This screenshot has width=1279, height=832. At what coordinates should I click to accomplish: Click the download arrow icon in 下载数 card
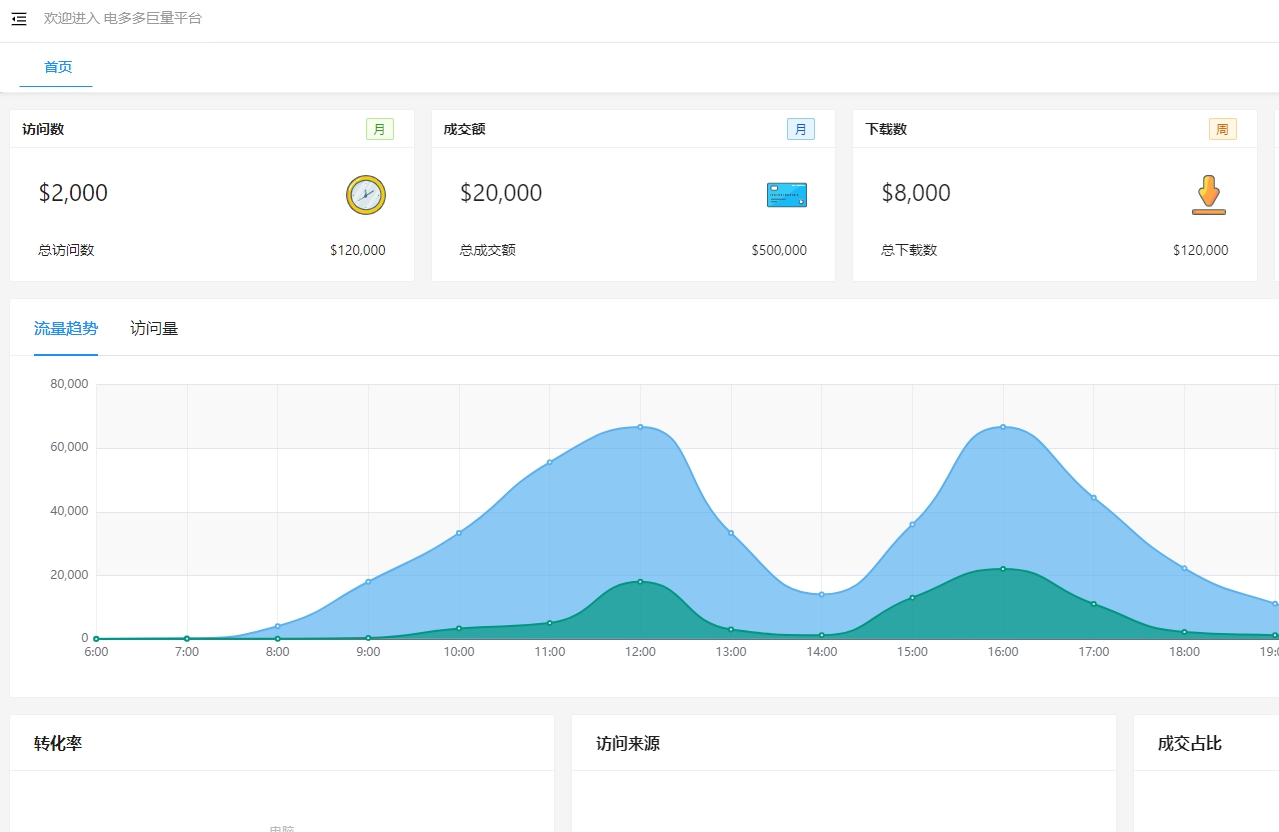pos(1208,195)
